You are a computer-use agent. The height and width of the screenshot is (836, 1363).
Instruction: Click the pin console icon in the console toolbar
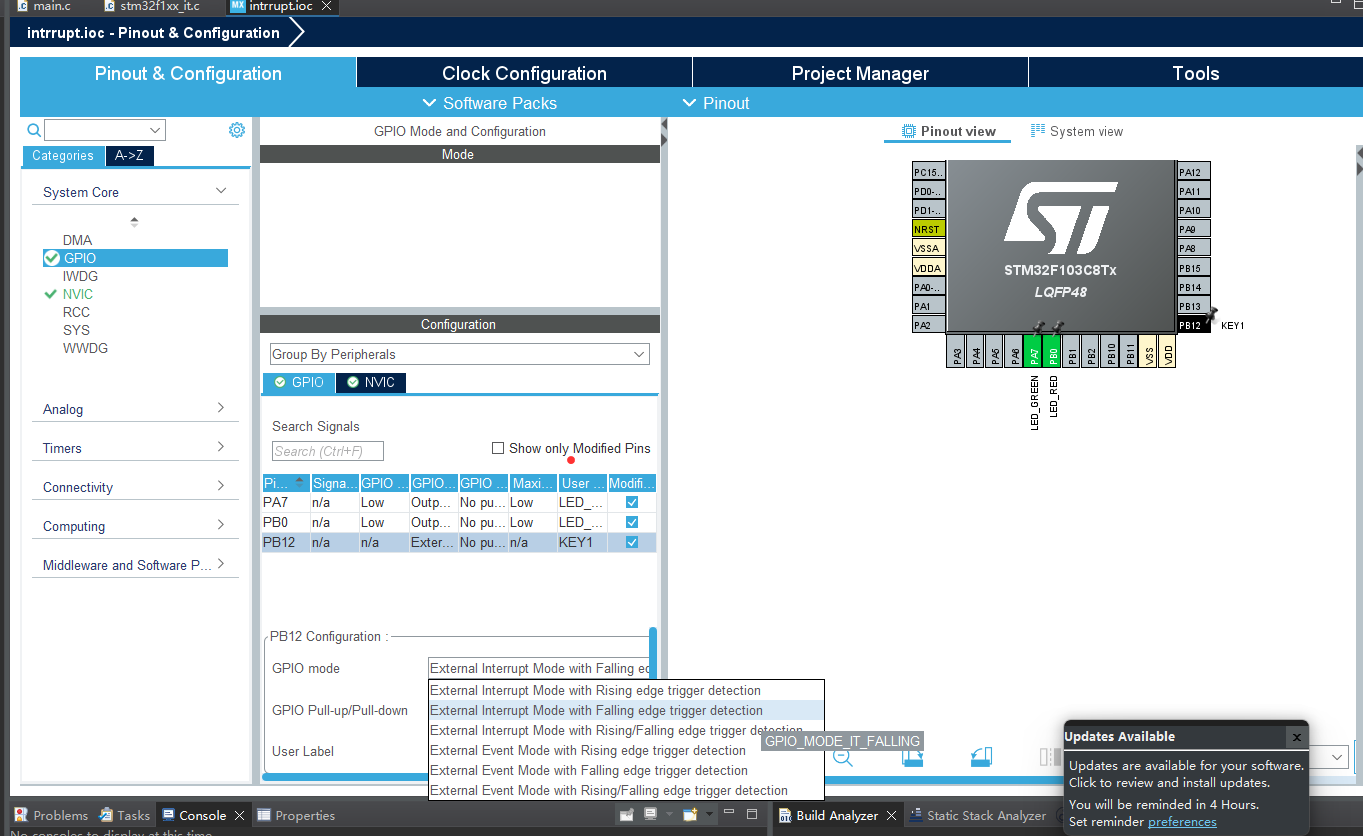627,815
